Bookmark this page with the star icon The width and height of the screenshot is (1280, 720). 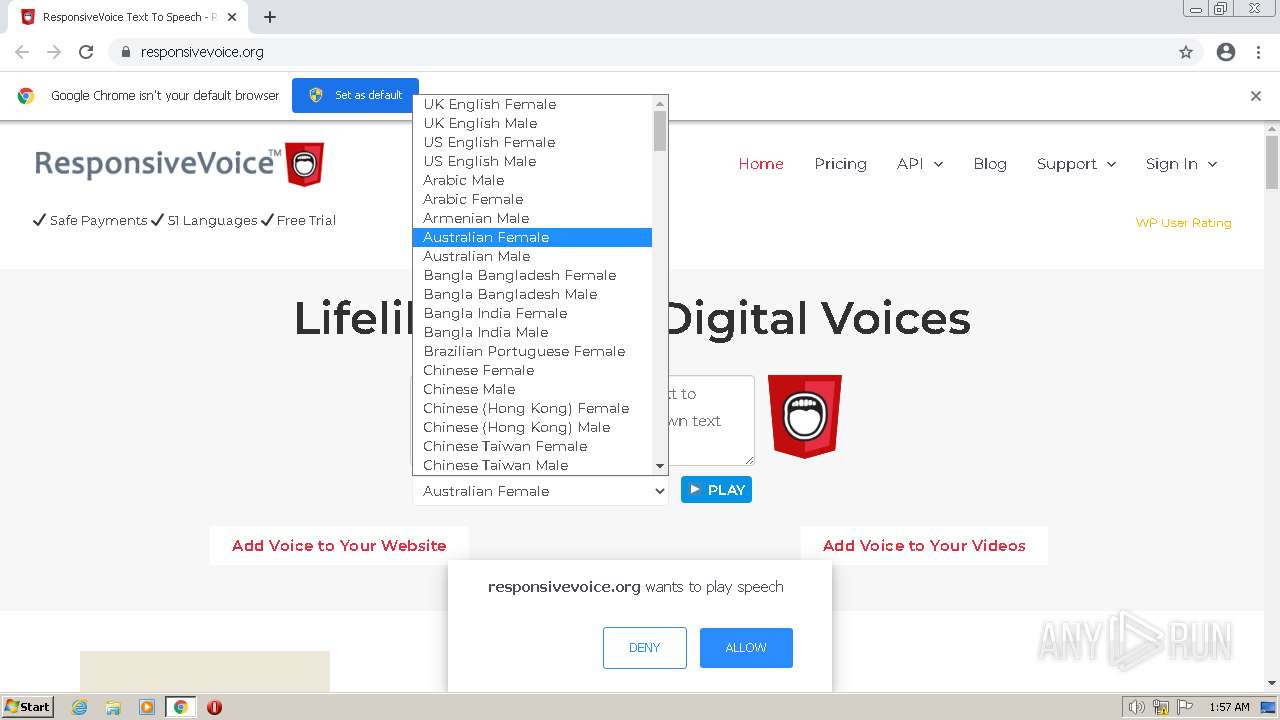click(1186, 52)
